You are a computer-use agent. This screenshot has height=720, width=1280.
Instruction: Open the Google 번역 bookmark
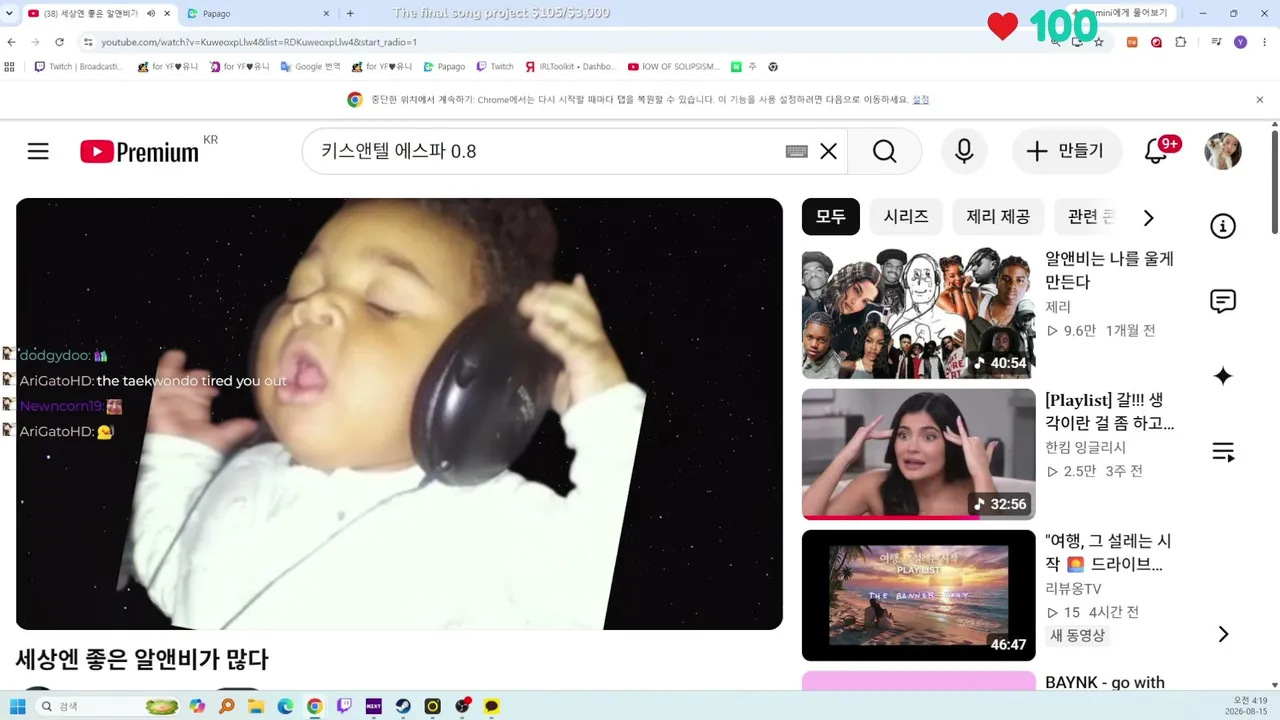(309, 67)
